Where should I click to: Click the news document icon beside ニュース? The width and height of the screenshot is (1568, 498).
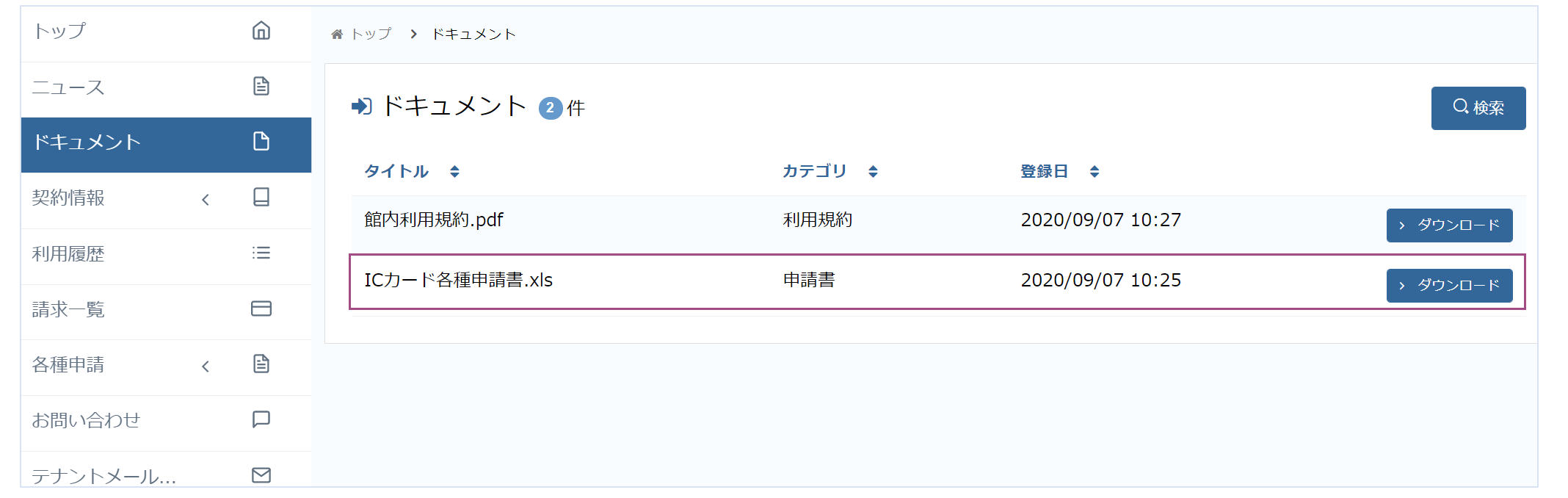click(261, 87)
